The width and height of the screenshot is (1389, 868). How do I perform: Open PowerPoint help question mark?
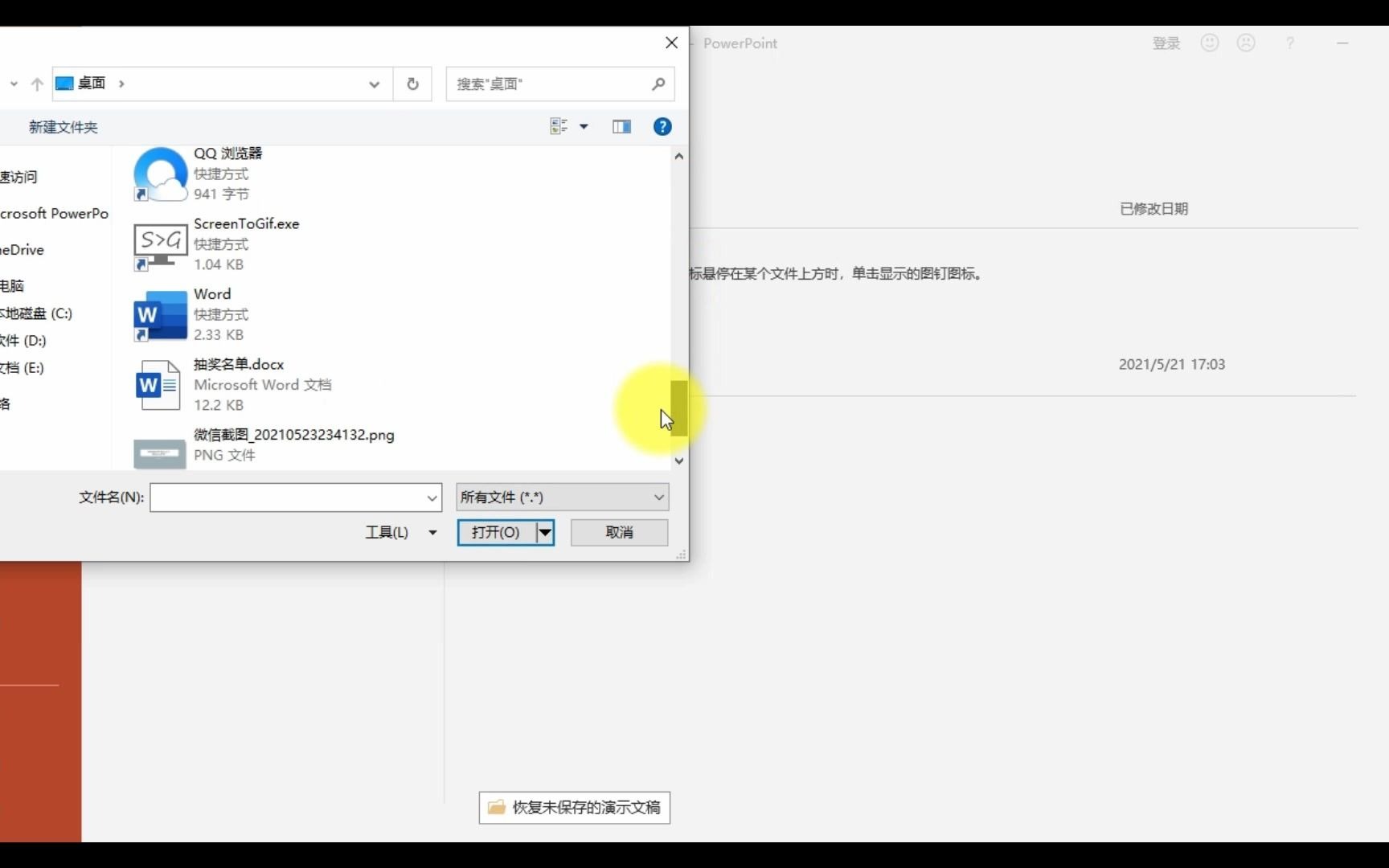(1290, 43)
